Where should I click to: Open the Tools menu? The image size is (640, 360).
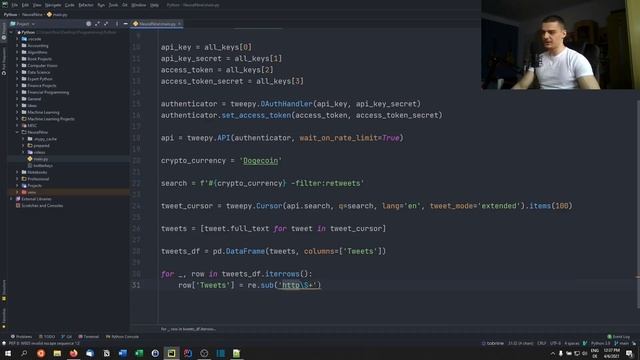click(x=113, y=5)
